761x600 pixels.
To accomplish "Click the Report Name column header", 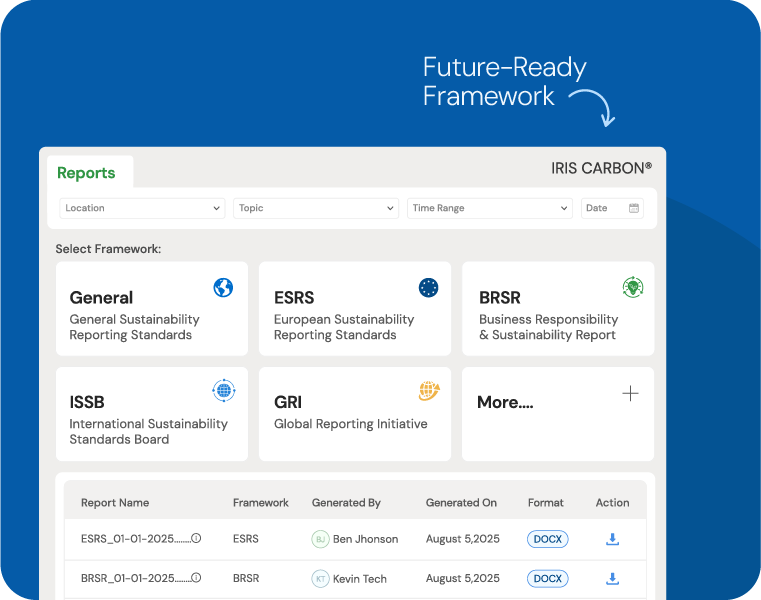I will (115, 503).
